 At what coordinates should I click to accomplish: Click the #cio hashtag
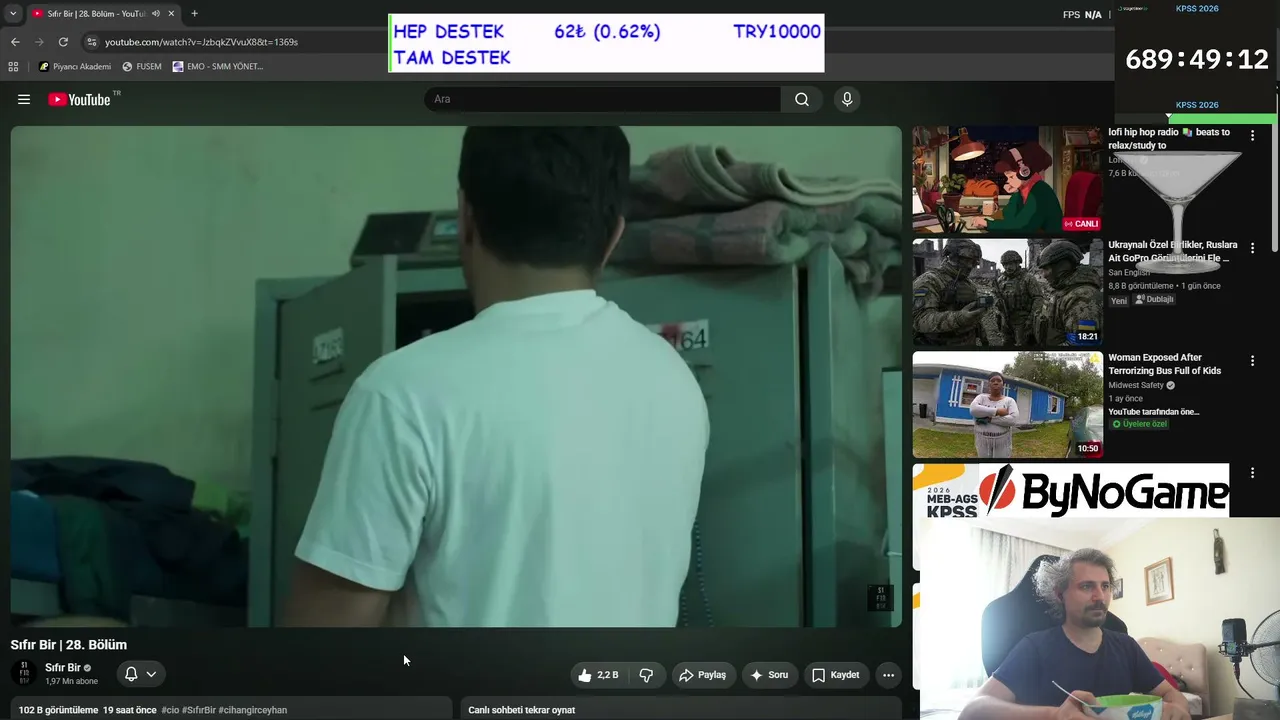click(170, 710)
